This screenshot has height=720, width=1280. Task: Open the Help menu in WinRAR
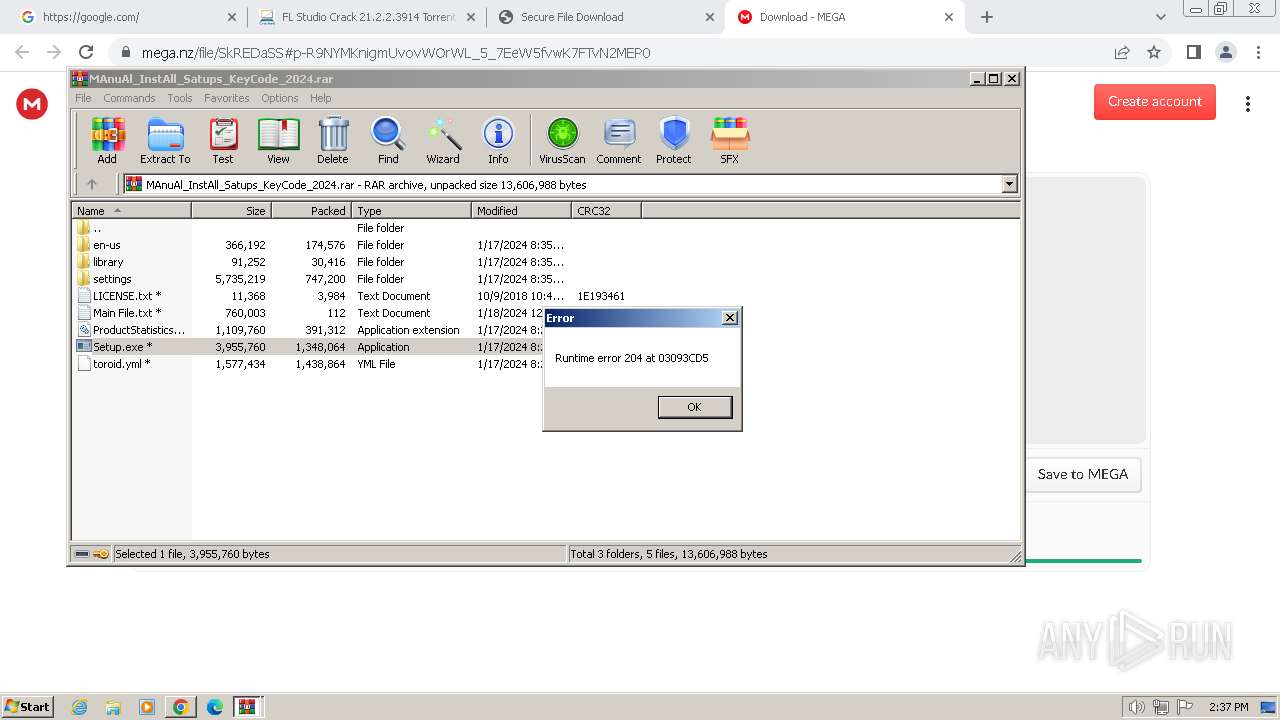[320, 98]
